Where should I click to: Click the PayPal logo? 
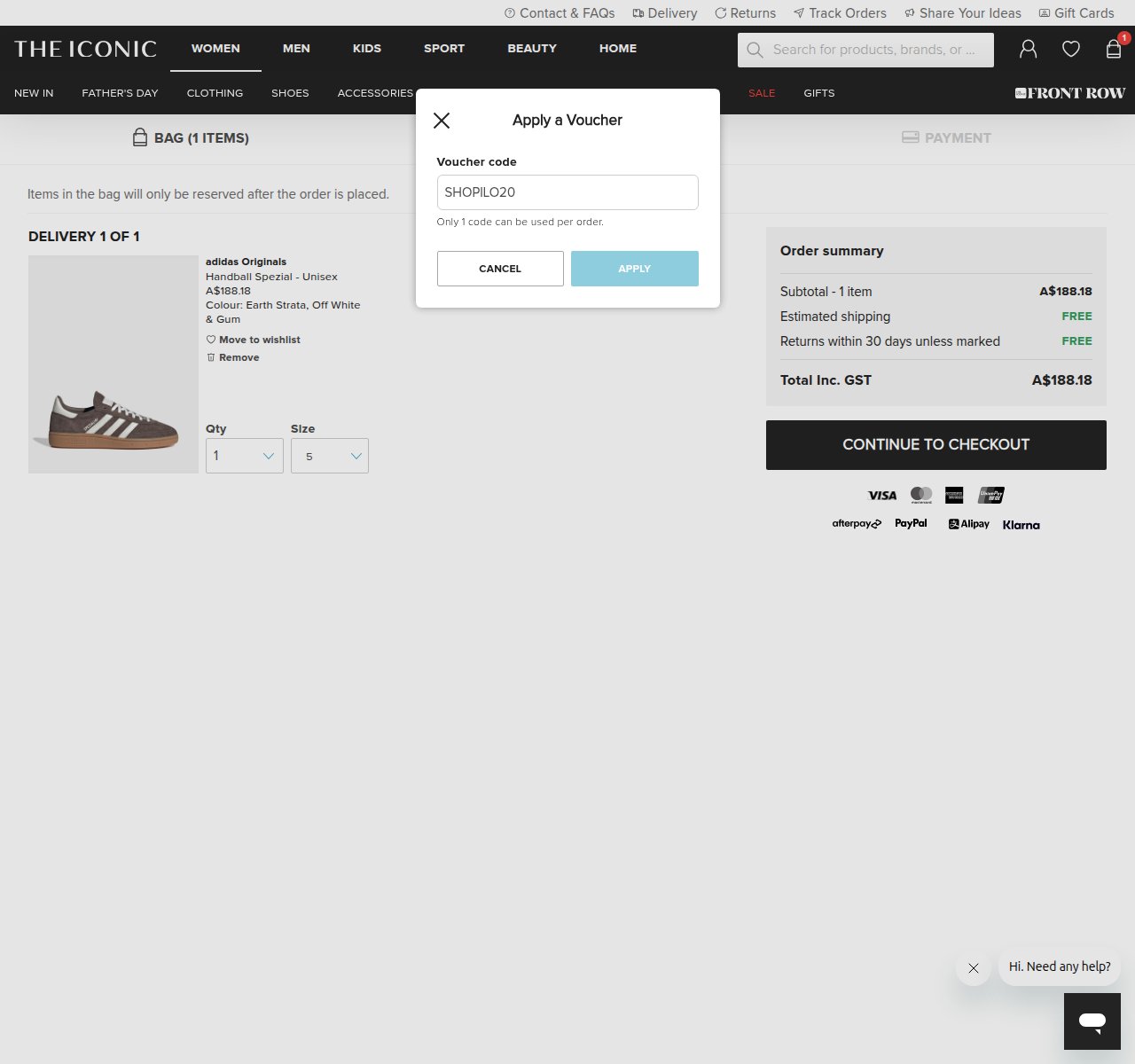coord(911,523)
